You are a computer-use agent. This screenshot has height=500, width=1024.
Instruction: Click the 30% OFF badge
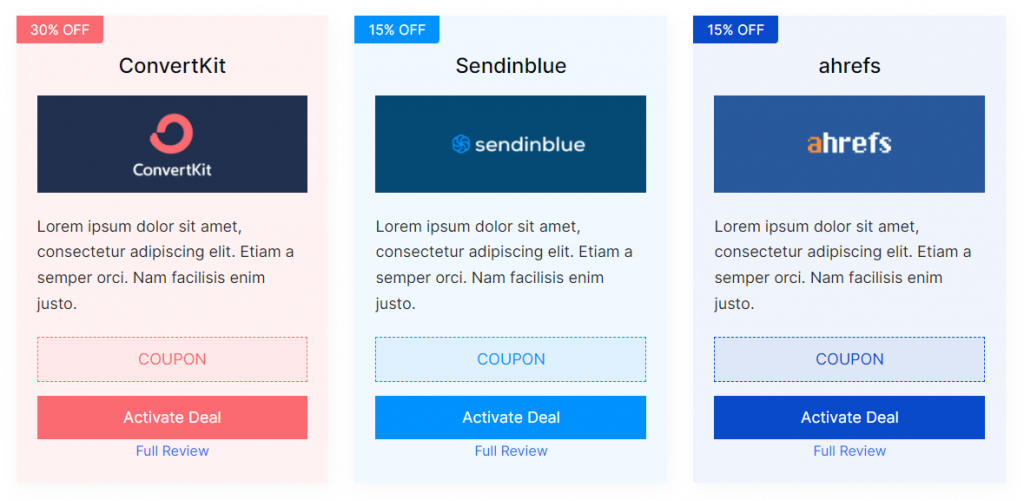59,29
